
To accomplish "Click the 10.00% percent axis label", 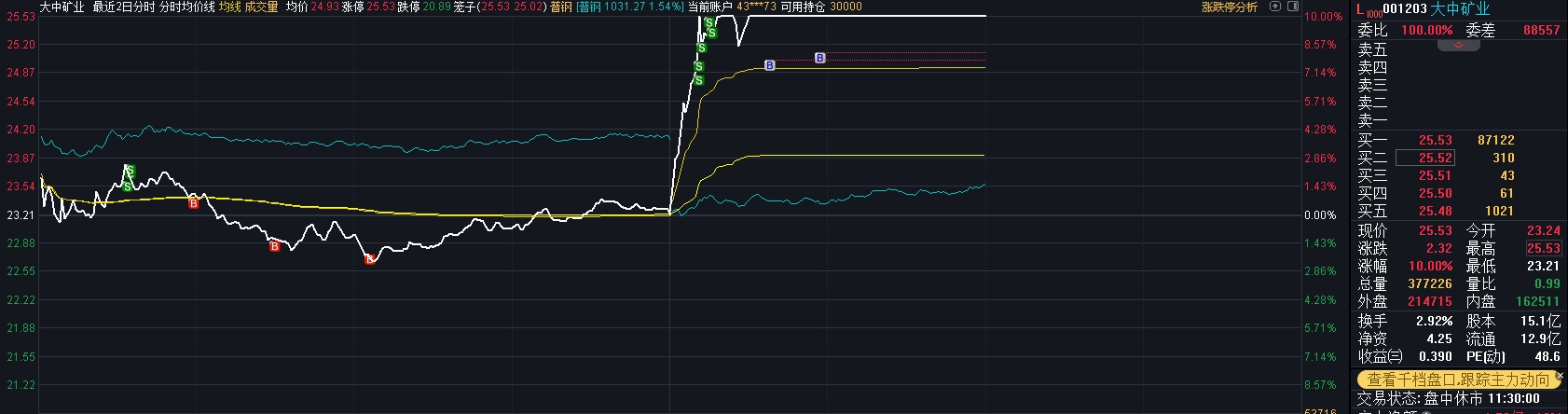I will coord(1324,17).
